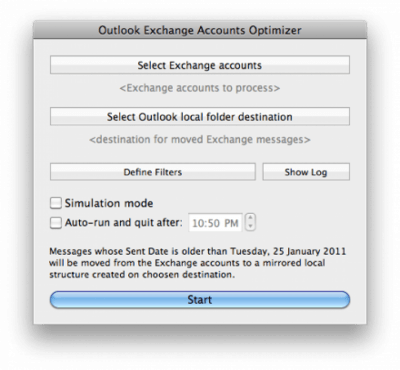Toggle Auto-run and quit after checkbox

56,222
